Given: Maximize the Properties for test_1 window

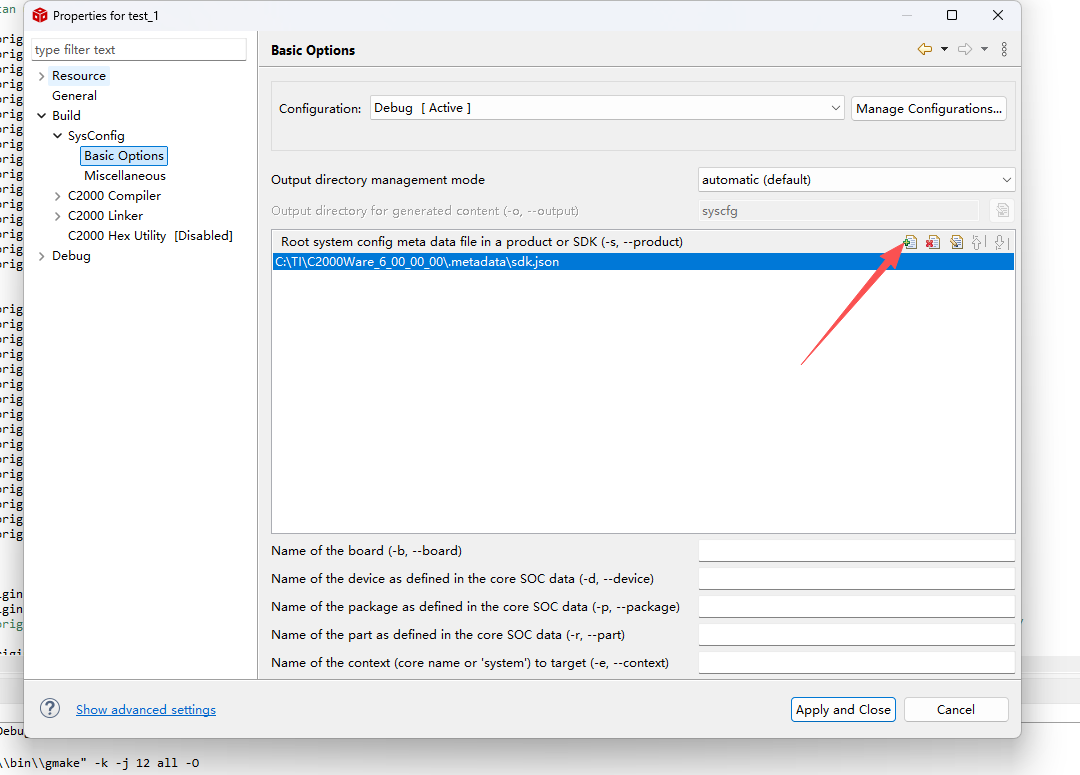Looking at the screenshot, I should [952, 15].
